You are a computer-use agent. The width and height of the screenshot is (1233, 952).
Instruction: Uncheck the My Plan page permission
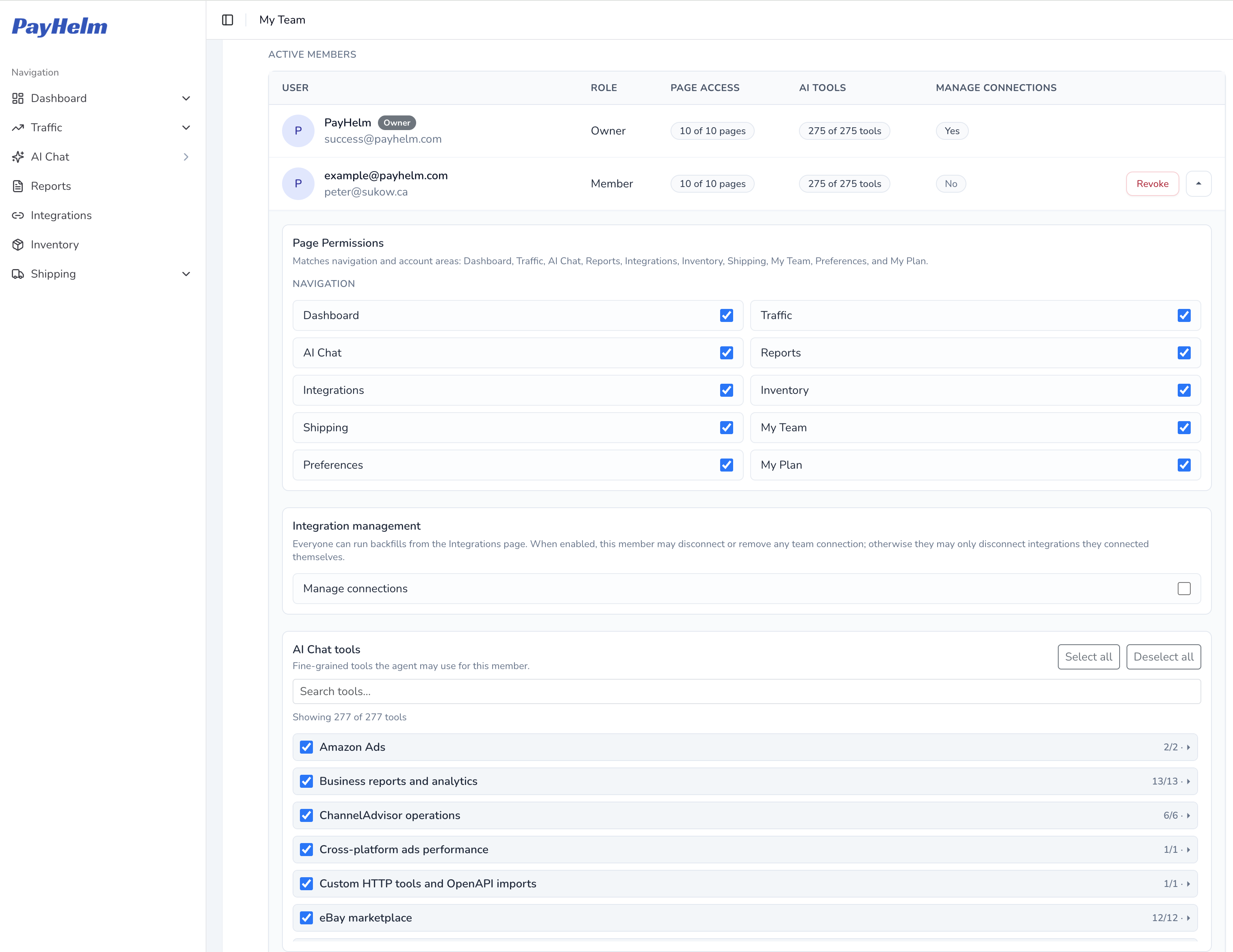point(1184,465)
